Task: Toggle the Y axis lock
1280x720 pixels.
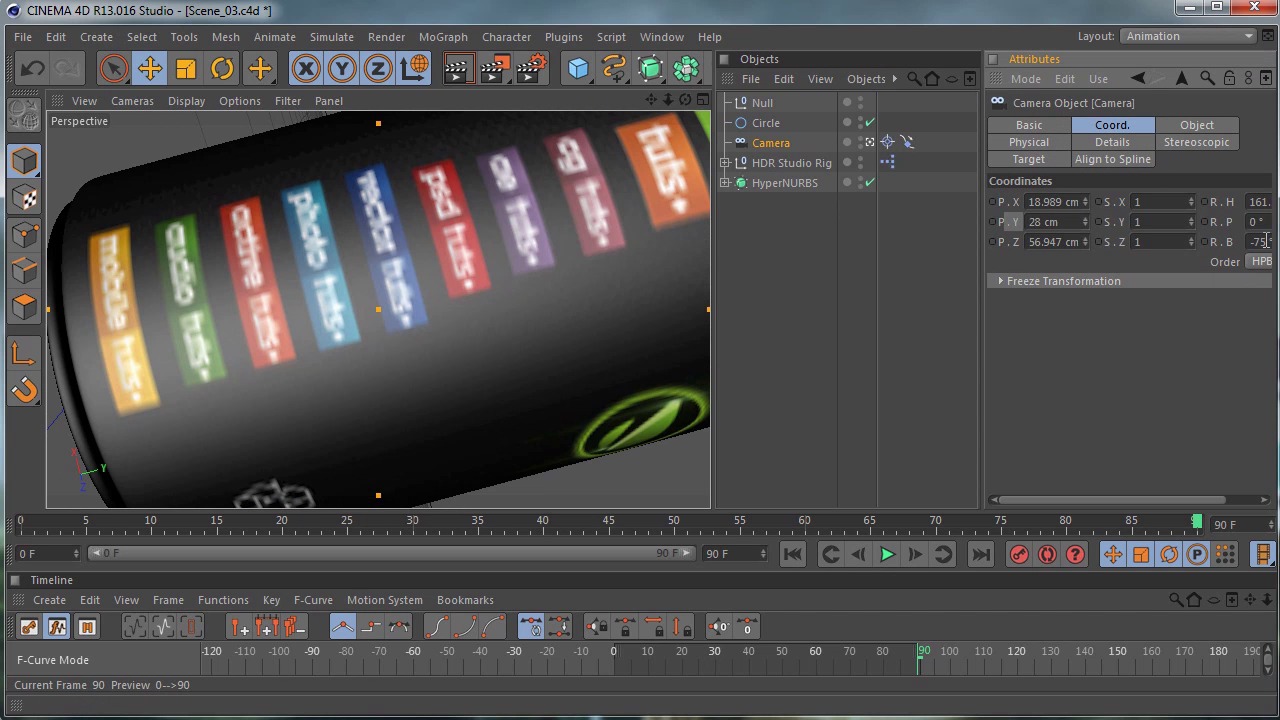Action: tap(342, 68)
